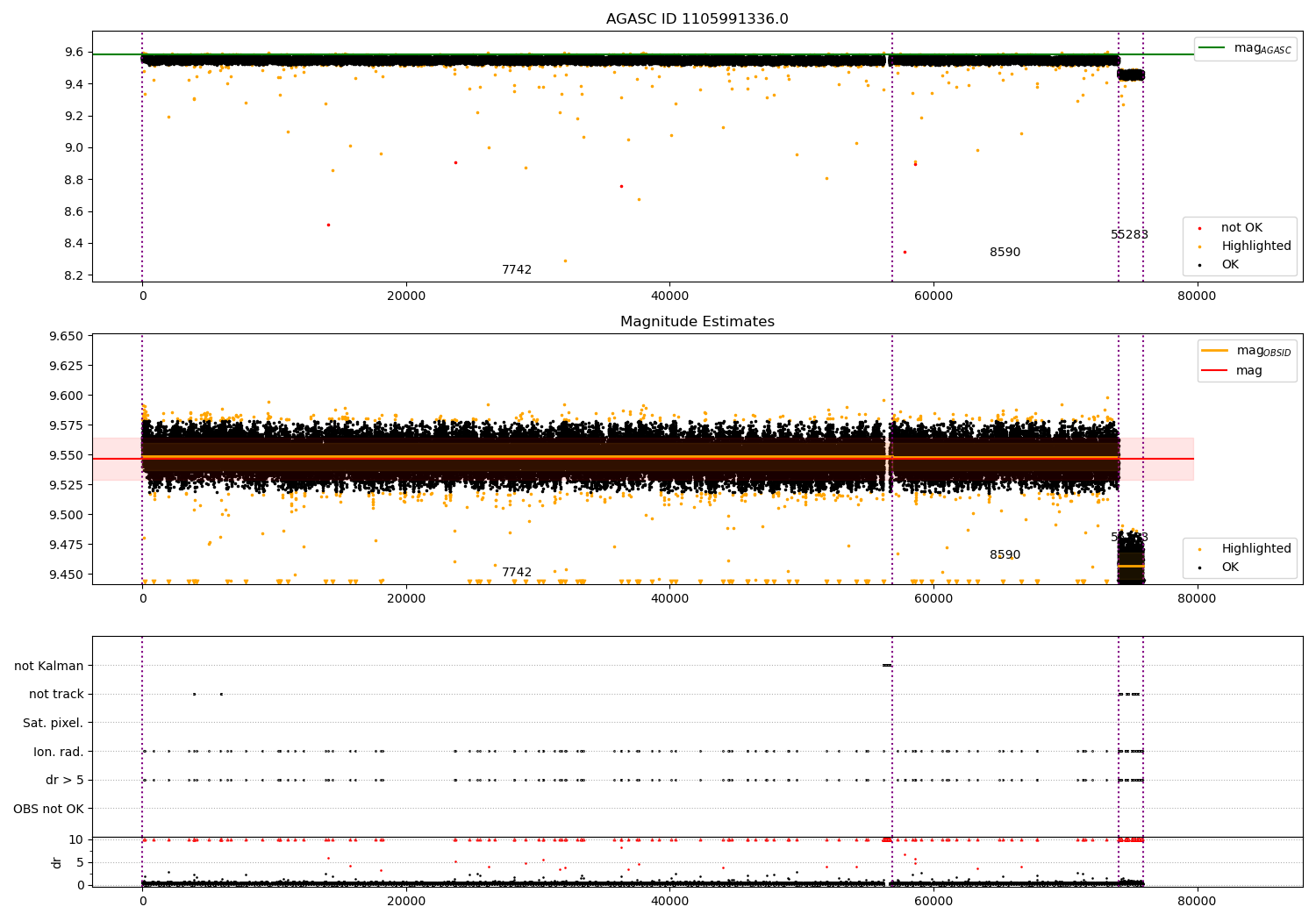Select 'not OK' legend entry in top plot
Image resolution: width=1316 pixels, height=921 pixels.
(x=1241, y=228)
